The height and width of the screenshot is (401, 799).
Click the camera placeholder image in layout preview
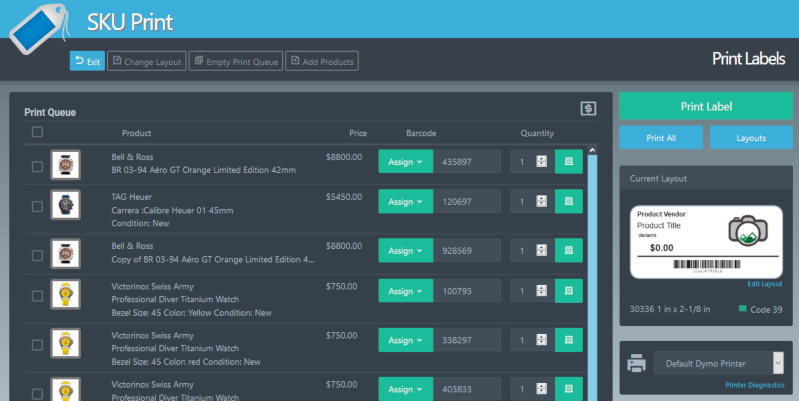(x=748, y=232)
